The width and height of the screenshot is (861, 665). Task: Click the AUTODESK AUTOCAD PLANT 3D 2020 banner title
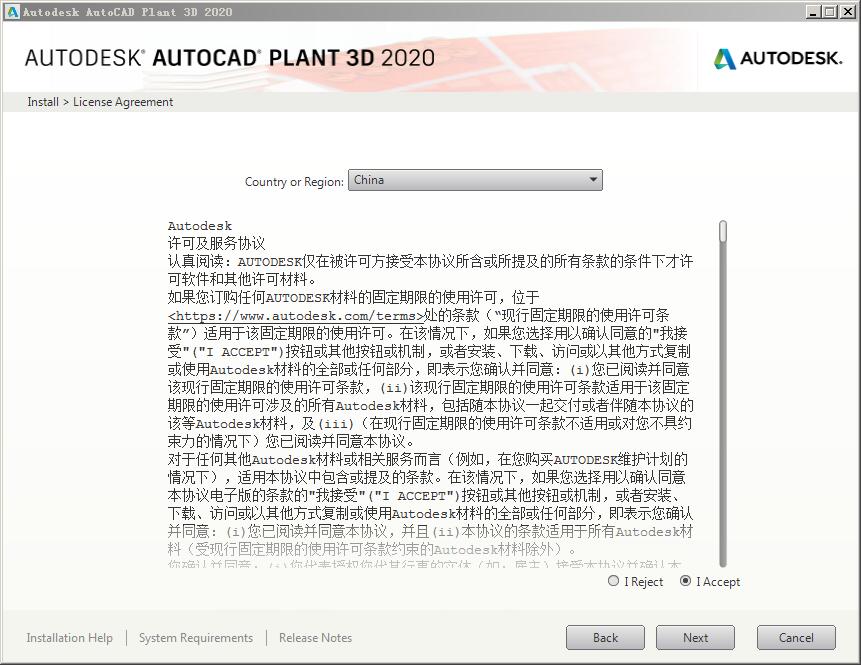[x=230, y=58]
